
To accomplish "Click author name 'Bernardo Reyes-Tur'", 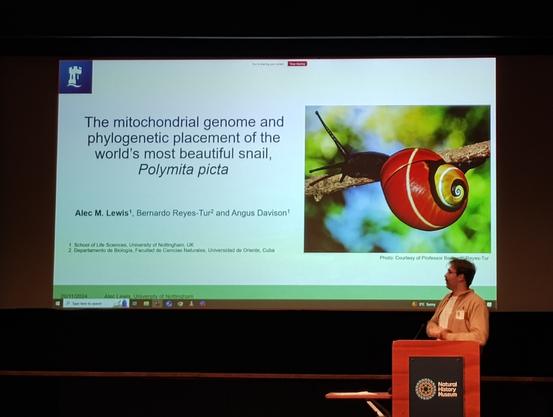I will pyautogui.click(x=175, y=213).
